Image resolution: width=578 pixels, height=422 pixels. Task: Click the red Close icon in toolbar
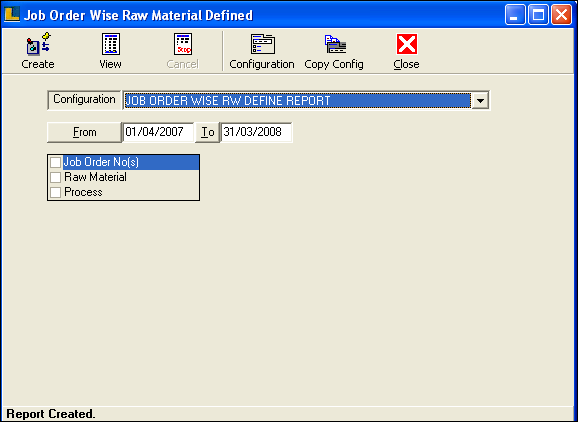click(x=407, y=44)
